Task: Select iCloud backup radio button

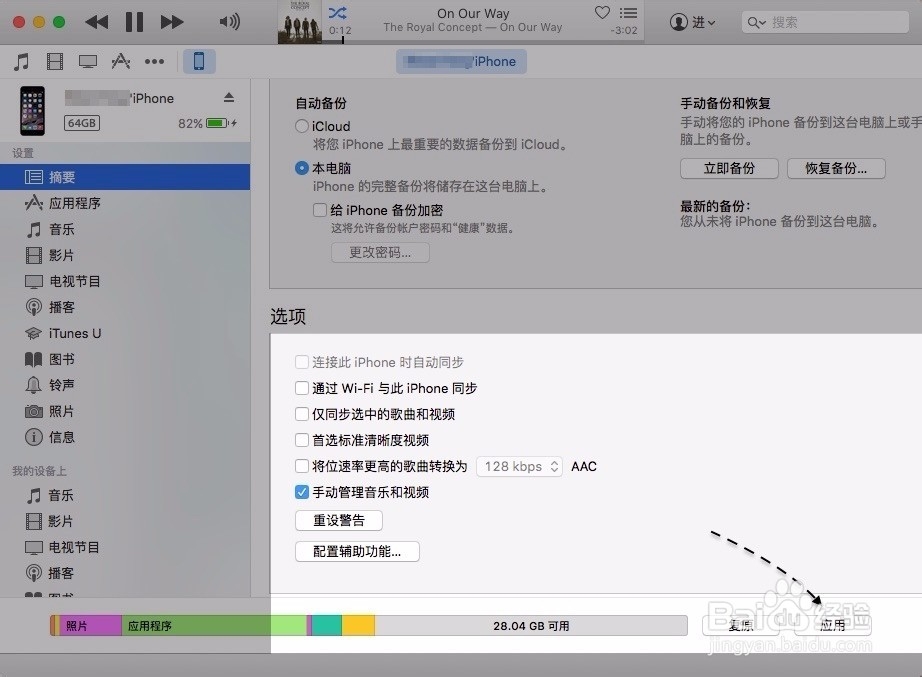Action: 302,126
